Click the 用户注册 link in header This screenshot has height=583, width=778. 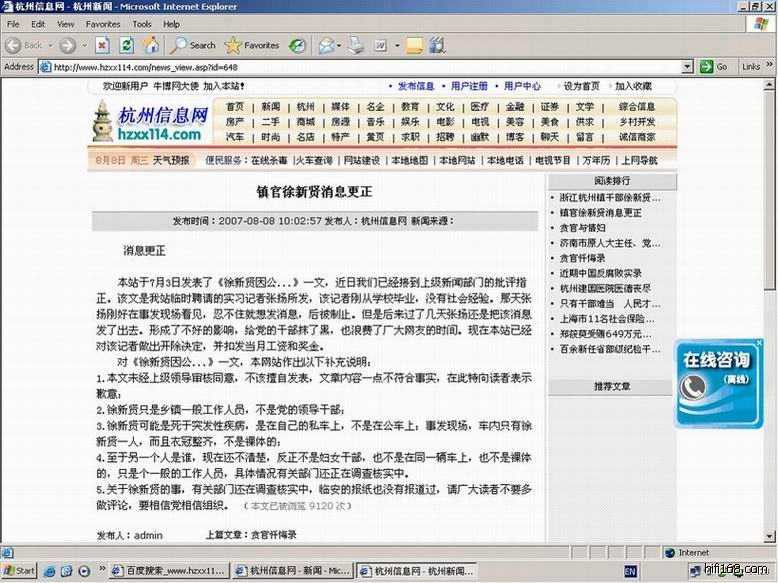(x=469, y=86)
